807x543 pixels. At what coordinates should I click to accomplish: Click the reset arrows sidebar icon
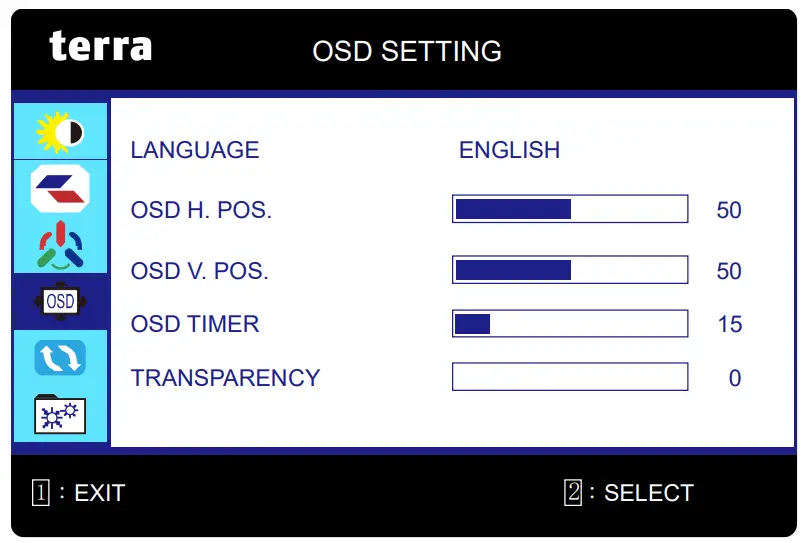click(60, 358)
